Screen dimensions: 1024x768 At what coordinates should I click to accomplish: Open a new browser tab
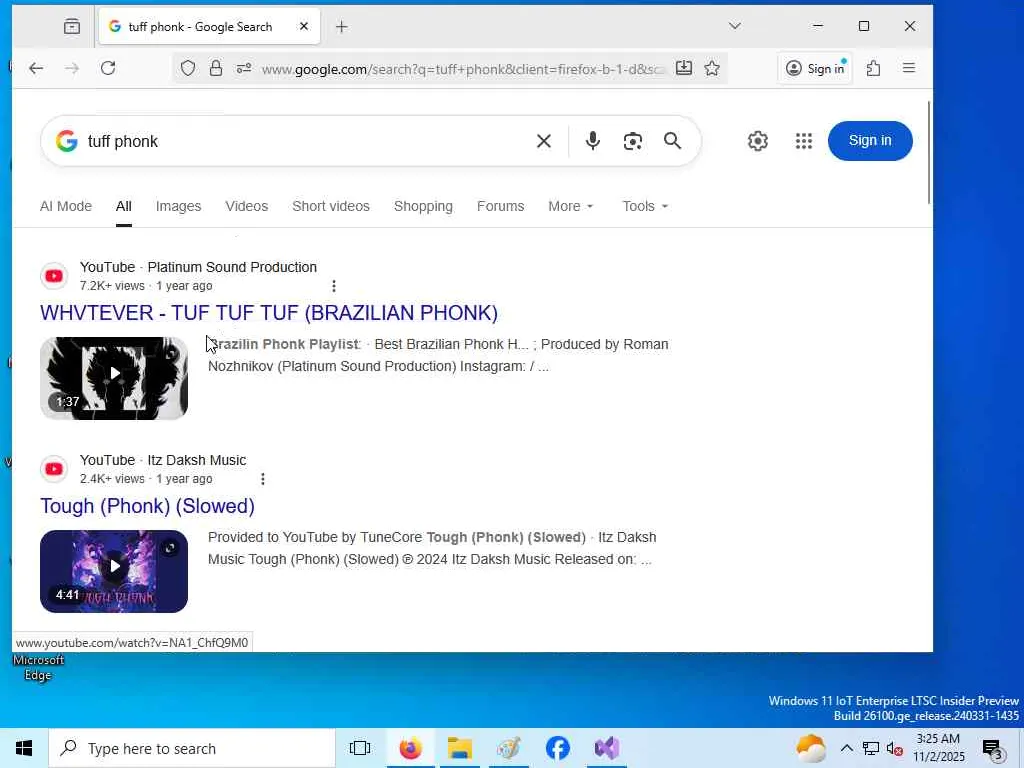pos(342,27)
